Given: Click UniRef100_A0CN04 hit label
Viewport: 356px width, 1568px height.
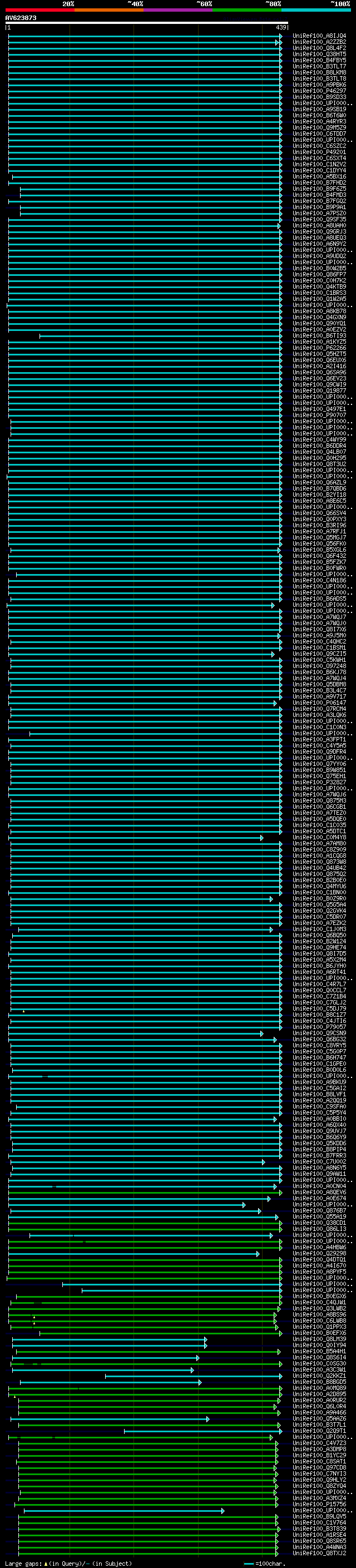Looking at the screenshot, I should coord(319,1186).
